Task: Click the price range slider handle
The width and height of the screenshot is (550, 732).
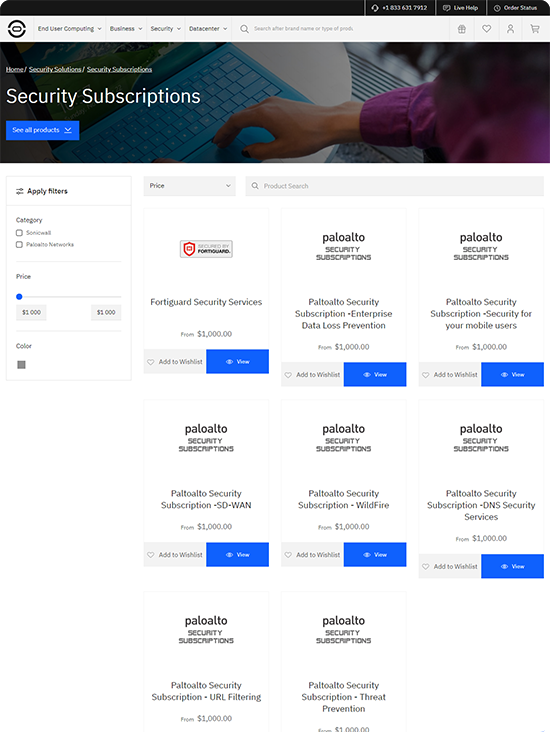Action: (19, 296)
